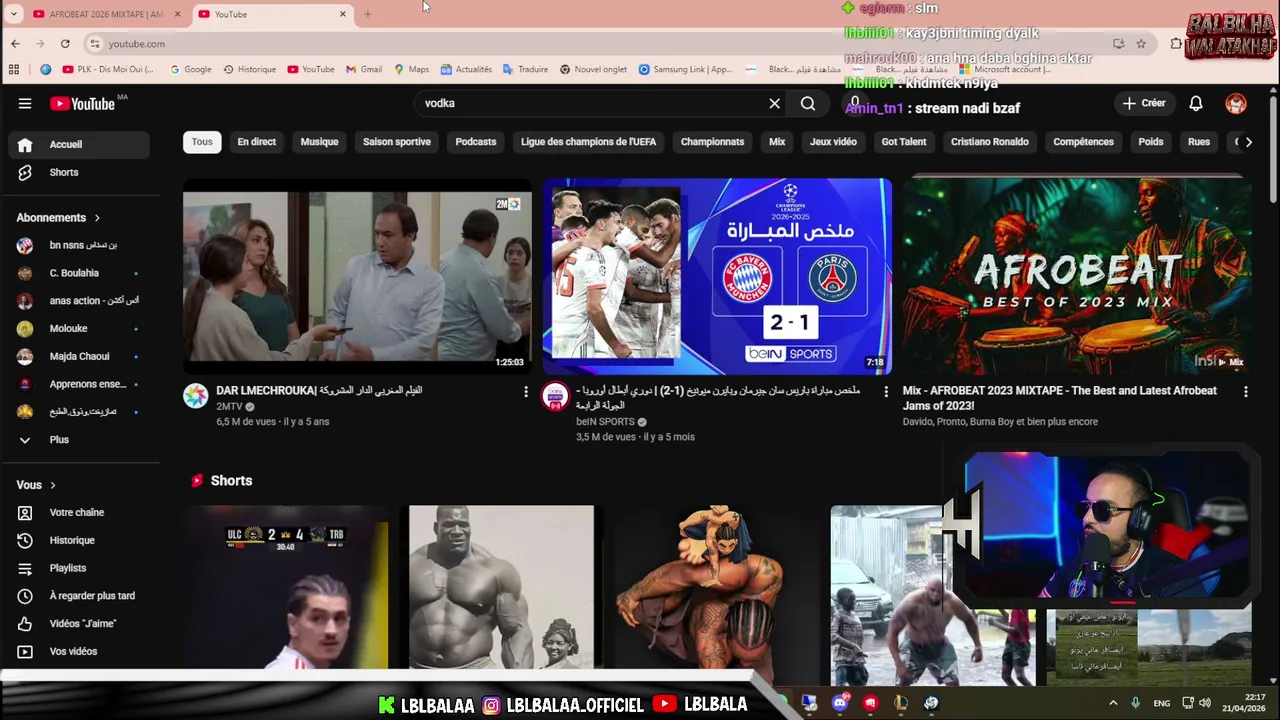Open the beIN SPORTS channel name

[605, 422]
